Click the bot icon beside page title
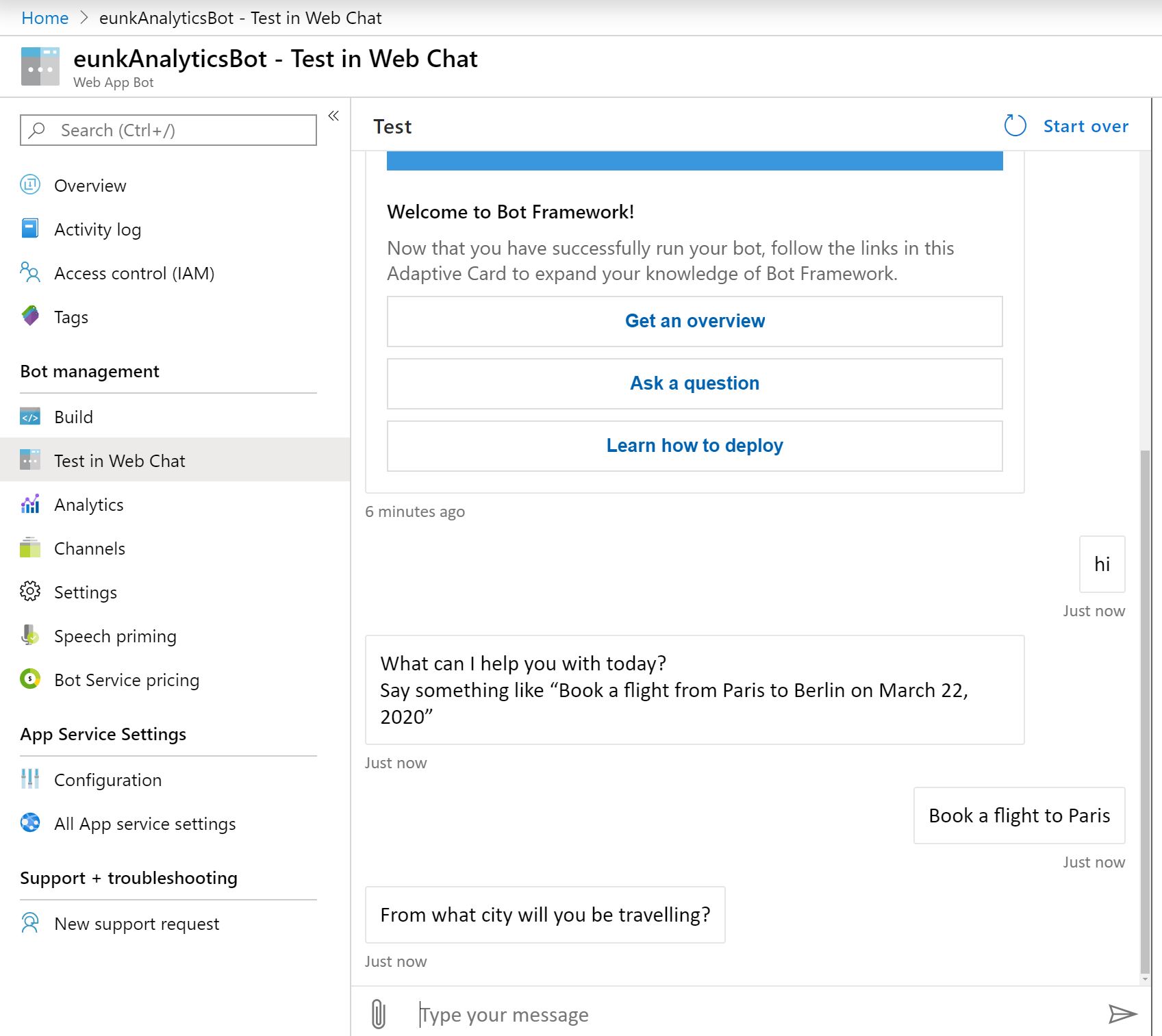 (x=40, y=66)
